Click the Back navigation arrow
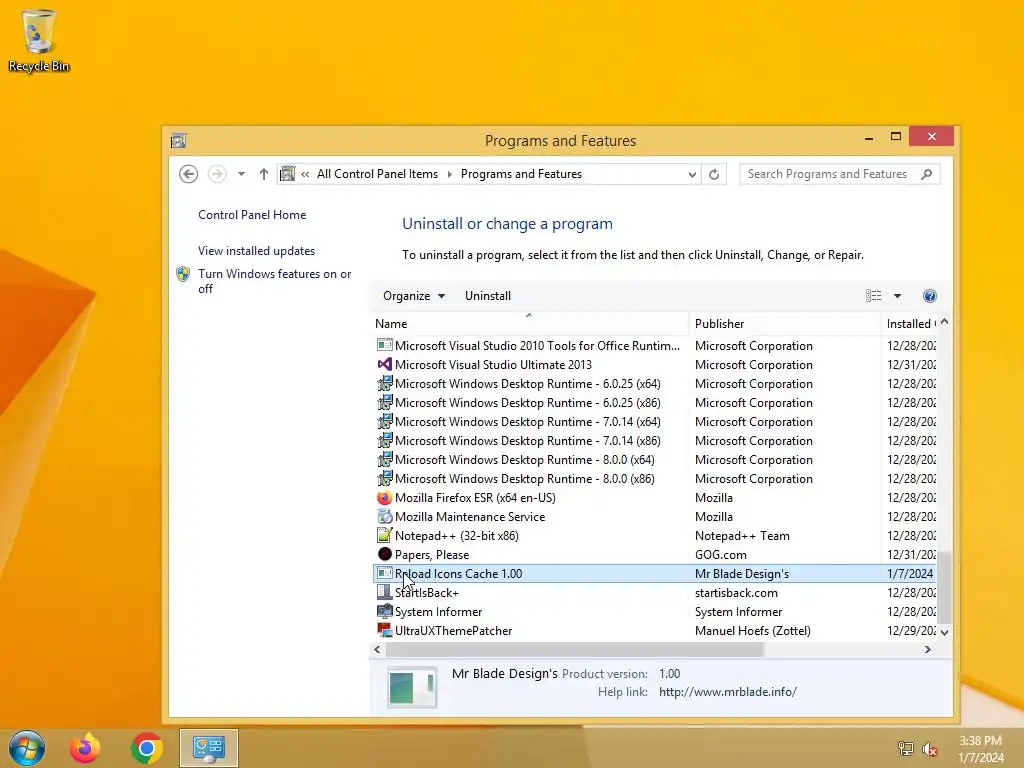The height and width of the screenshot is (768, 1024). pyautogui.click(x=189, y=174)
